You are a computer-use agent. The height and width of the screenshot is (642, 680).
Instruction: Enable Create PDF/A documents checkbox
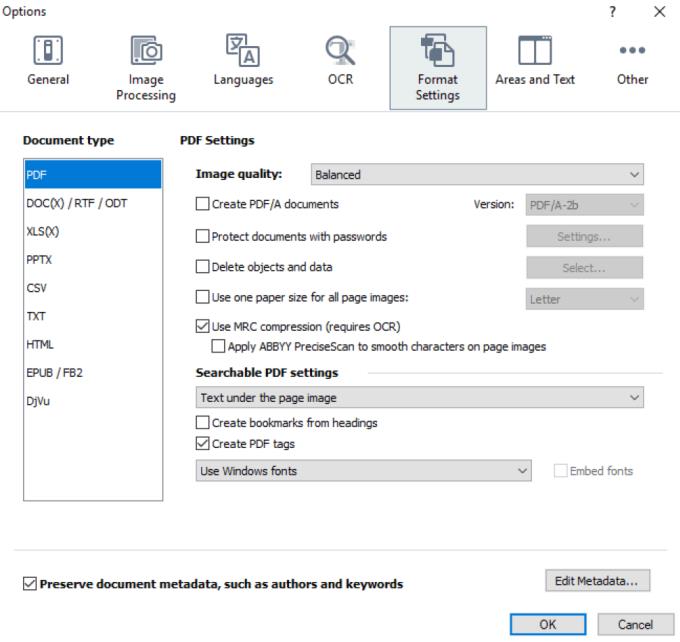pyautogui.click(x=203, y=204)
